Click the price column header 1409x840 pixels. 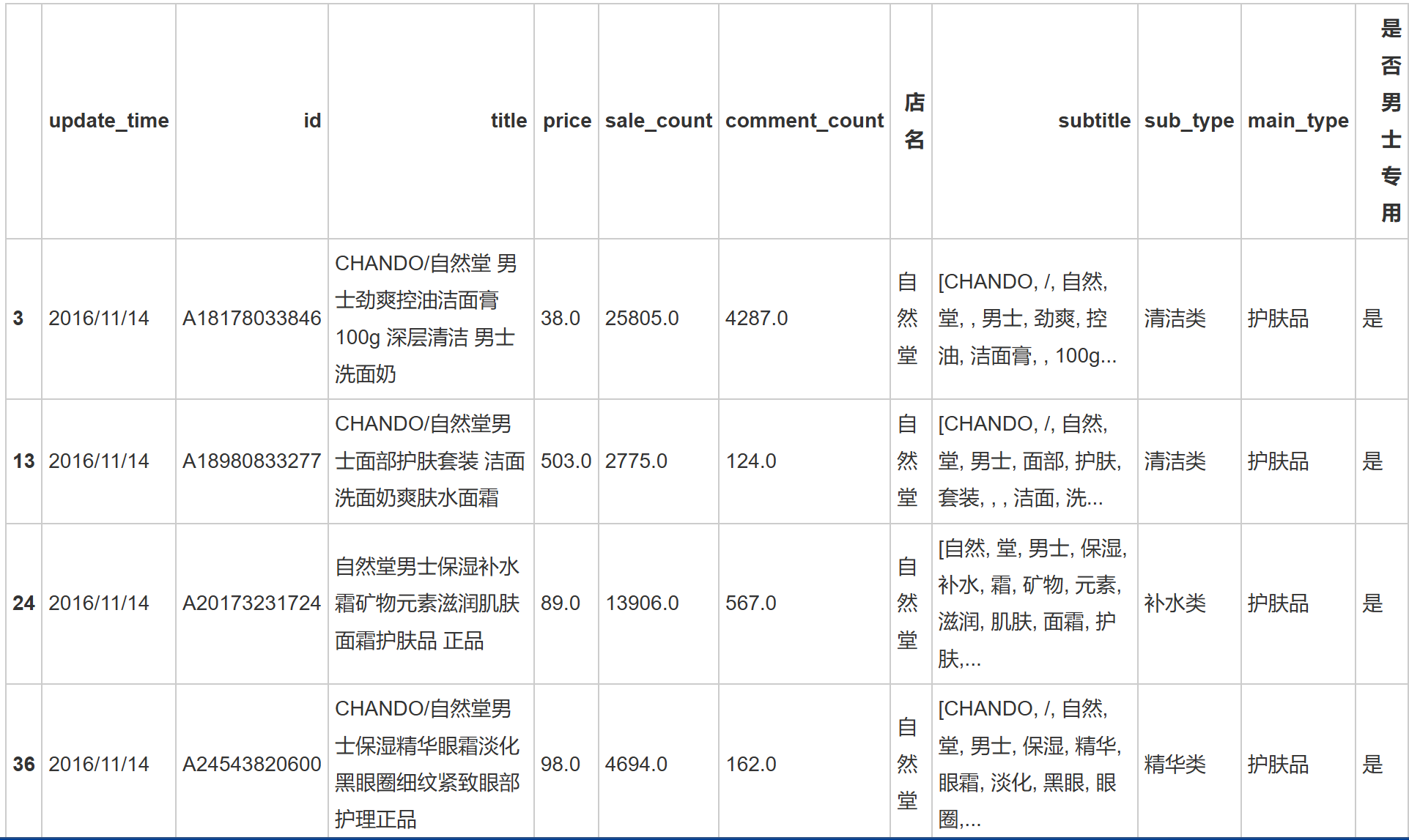point(566,121)
